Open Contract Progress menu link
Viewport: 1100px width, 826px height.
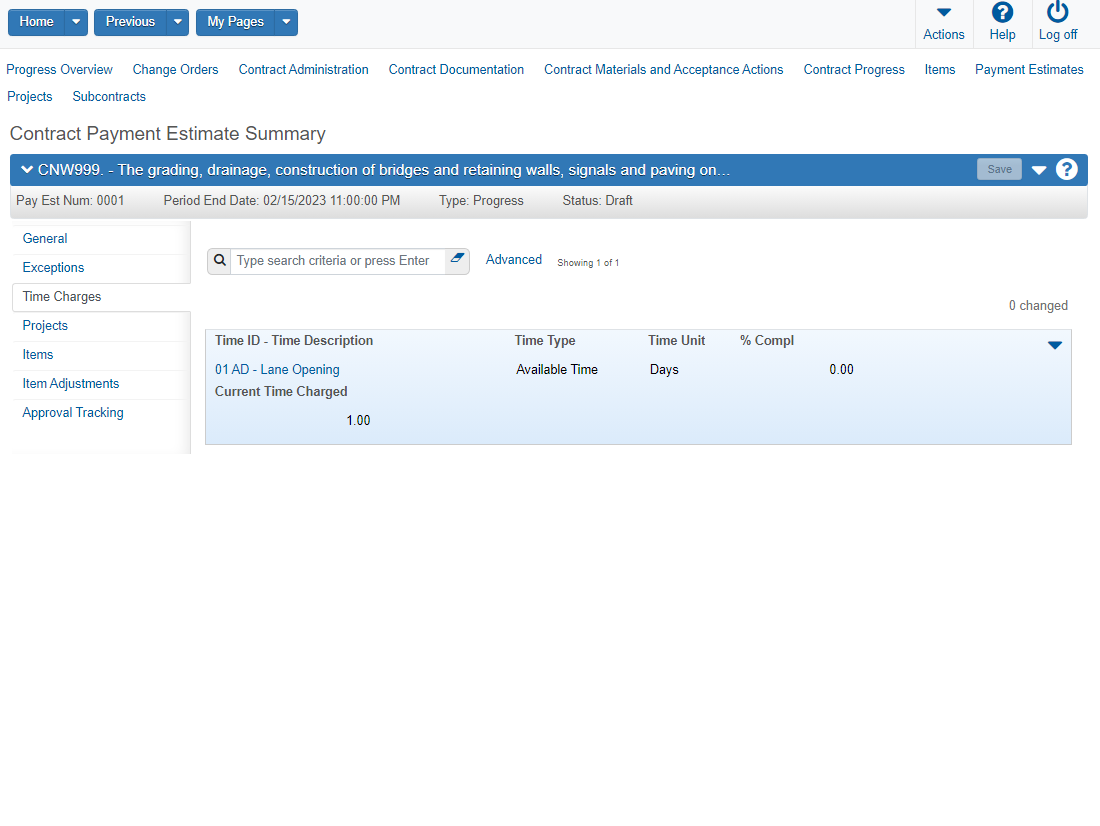click(854, 69)
